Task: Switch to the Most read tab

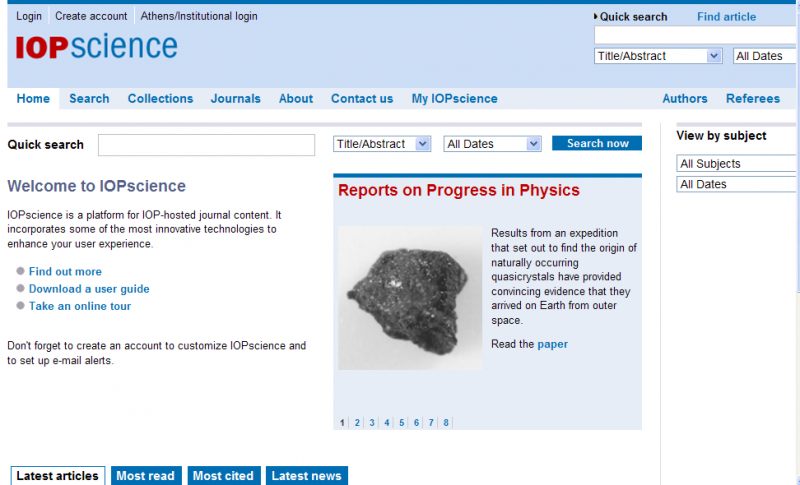Action: point(146,476)
